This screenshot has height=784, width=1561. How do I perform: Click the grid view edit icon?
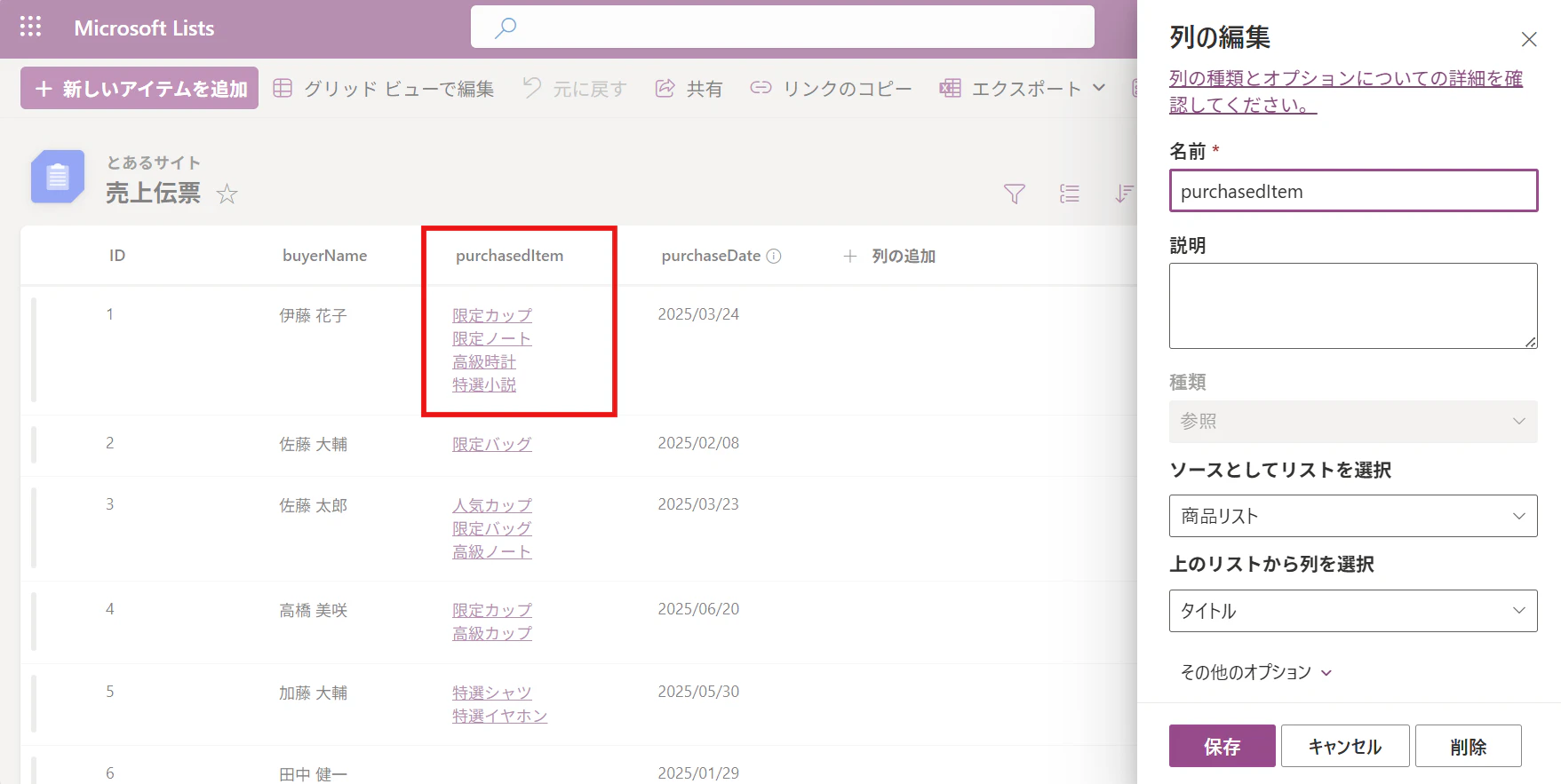(283, 88)
